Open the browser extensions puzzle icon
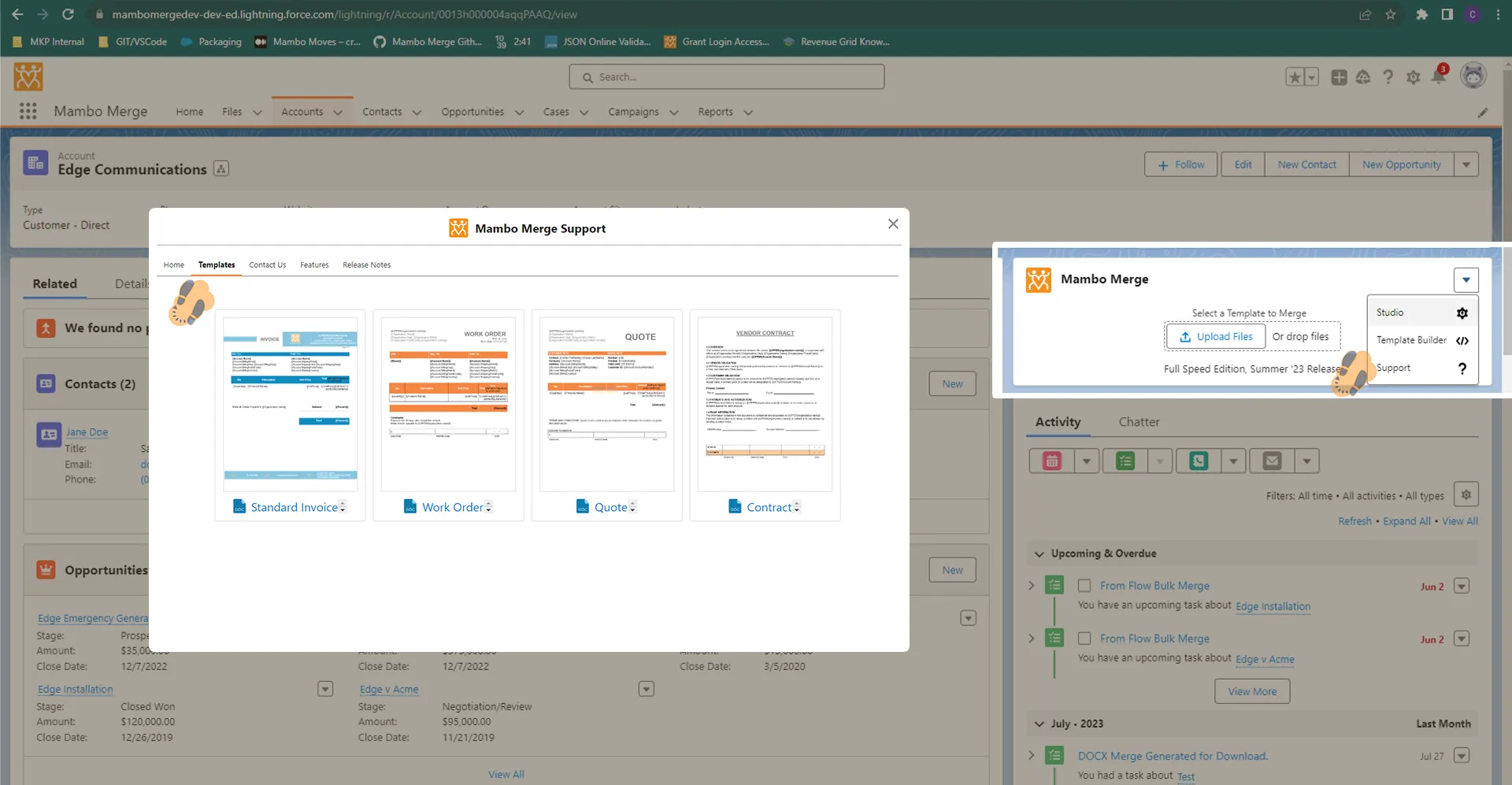The image size is (1512, 785). pyautogui.click(x=1421, y=14)
